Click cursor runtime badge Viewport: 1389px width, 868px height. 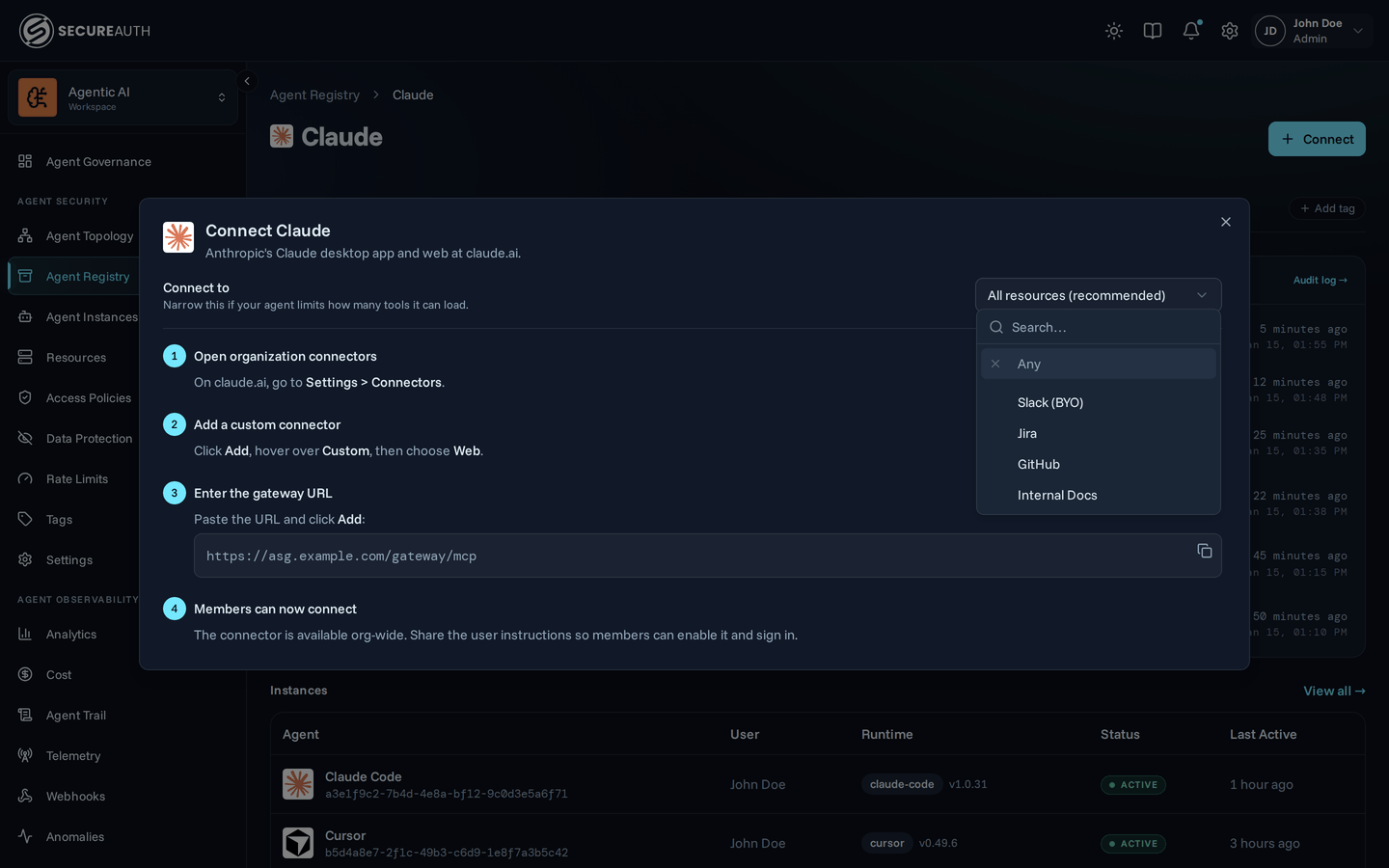[886, 843]
